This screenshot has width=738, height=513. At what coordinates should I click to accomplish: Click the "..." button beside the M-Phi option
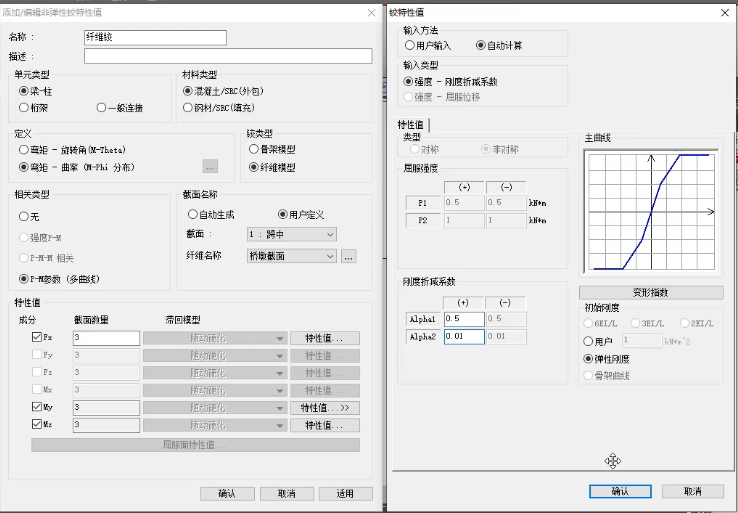coord(210,167)
